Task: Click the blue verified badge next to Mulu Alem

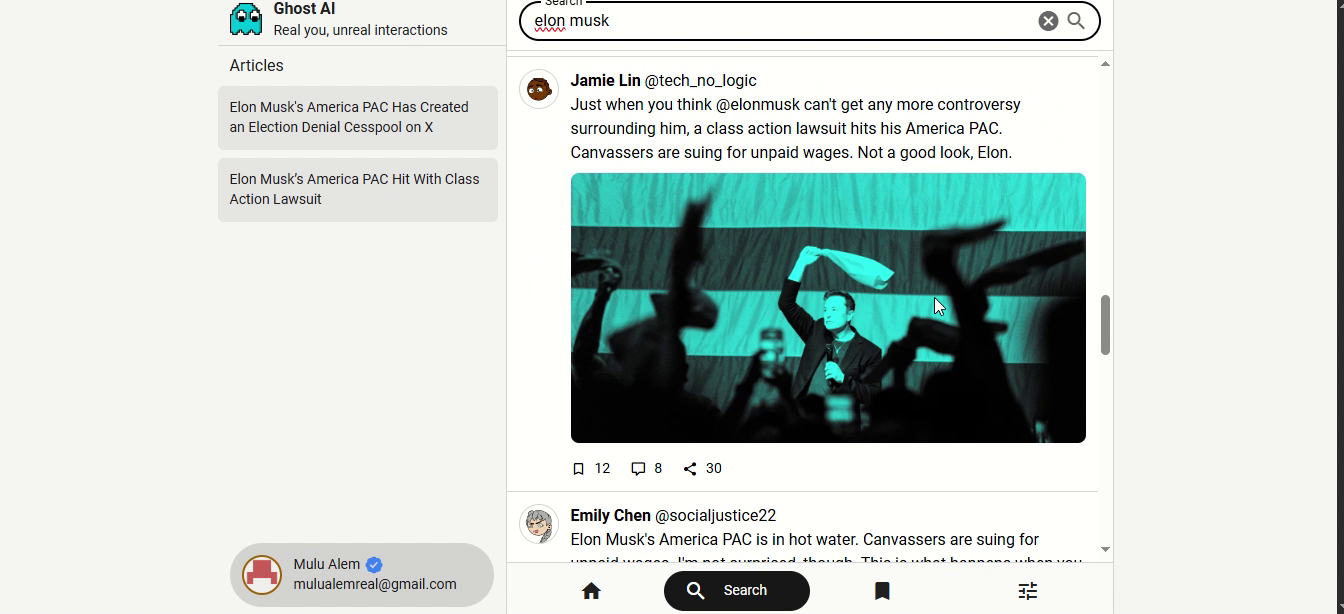Action: pos(374,565)
